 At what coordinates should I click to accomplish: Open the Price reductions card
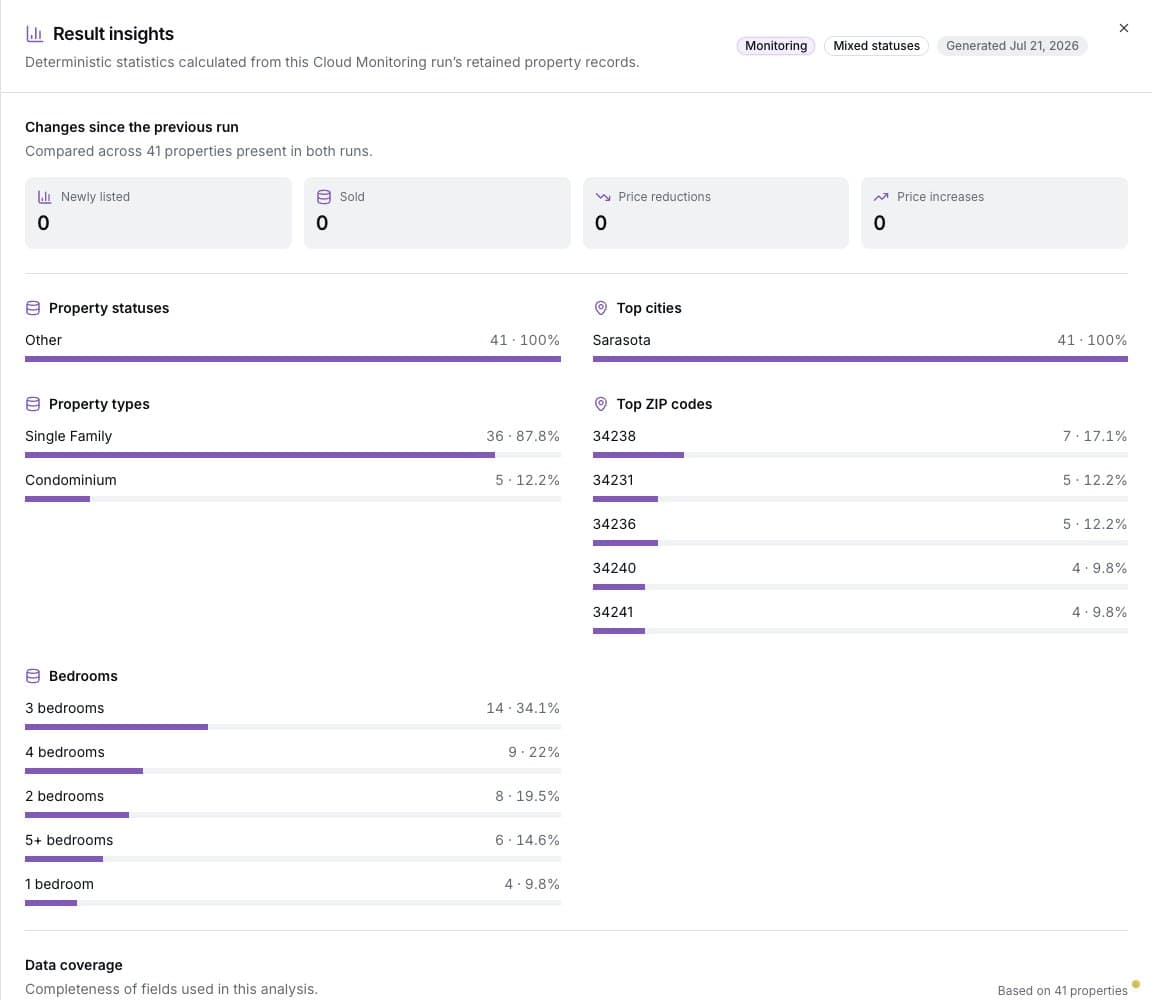716,213
